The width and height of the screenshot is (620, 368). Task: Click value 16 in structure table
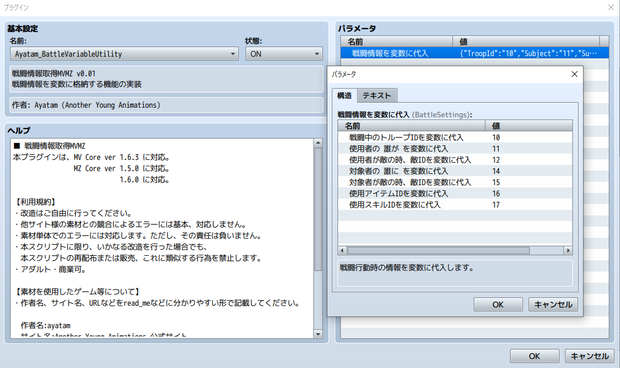coord(496,193)
